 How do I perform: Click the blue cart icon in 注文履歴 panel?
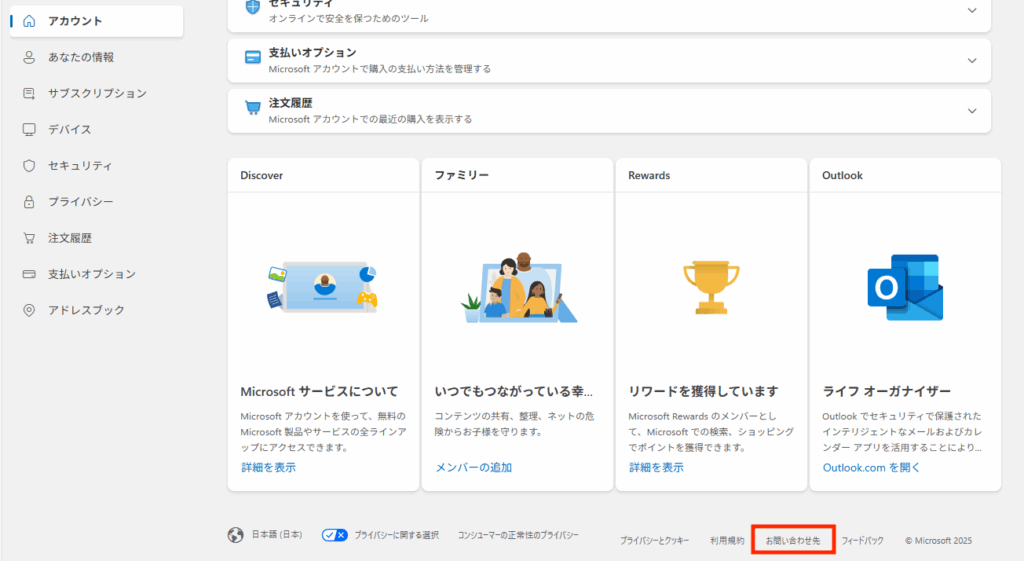(253, 108)
